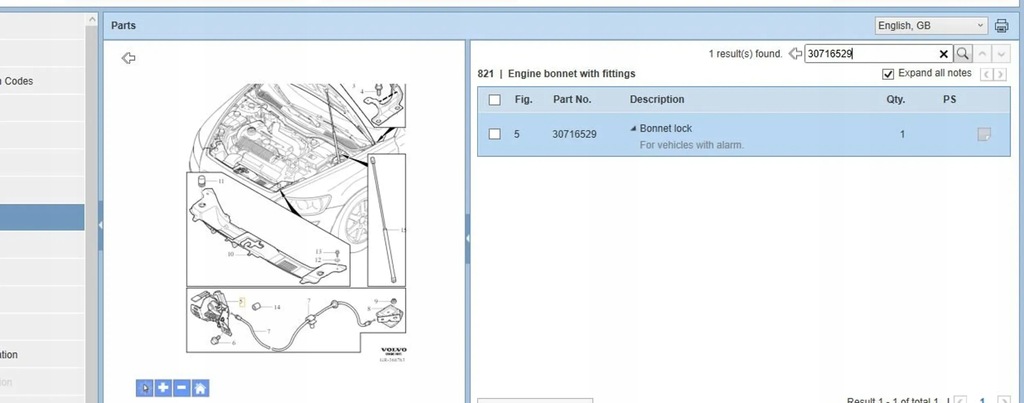
Task: Open the Codes item in left sidebar
Action: point(16,81)
